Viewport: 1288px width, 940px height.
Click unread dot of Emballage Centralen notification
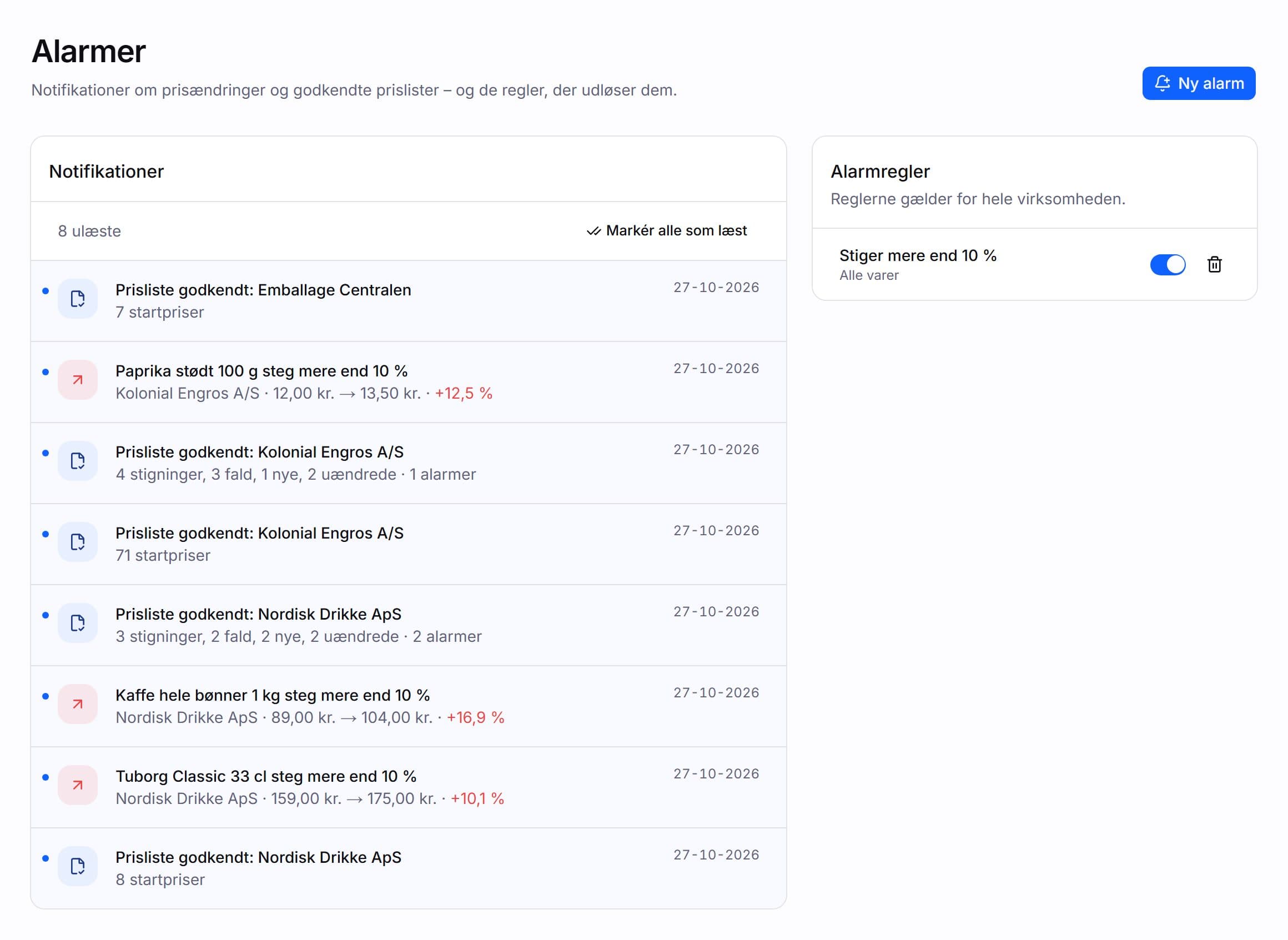click(x=46, y=291)
